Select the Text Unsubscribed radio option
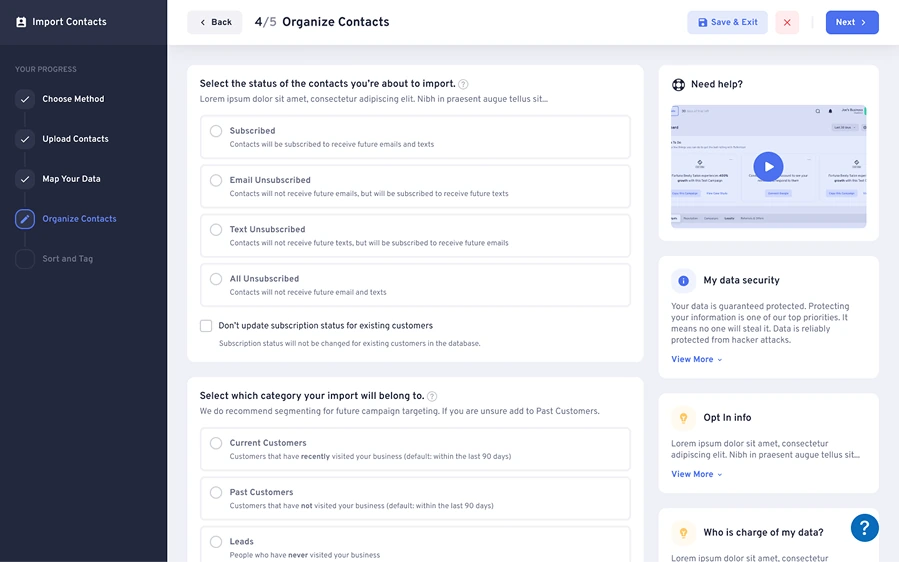This screenshot has height=562, width=899. click(216, 229)
